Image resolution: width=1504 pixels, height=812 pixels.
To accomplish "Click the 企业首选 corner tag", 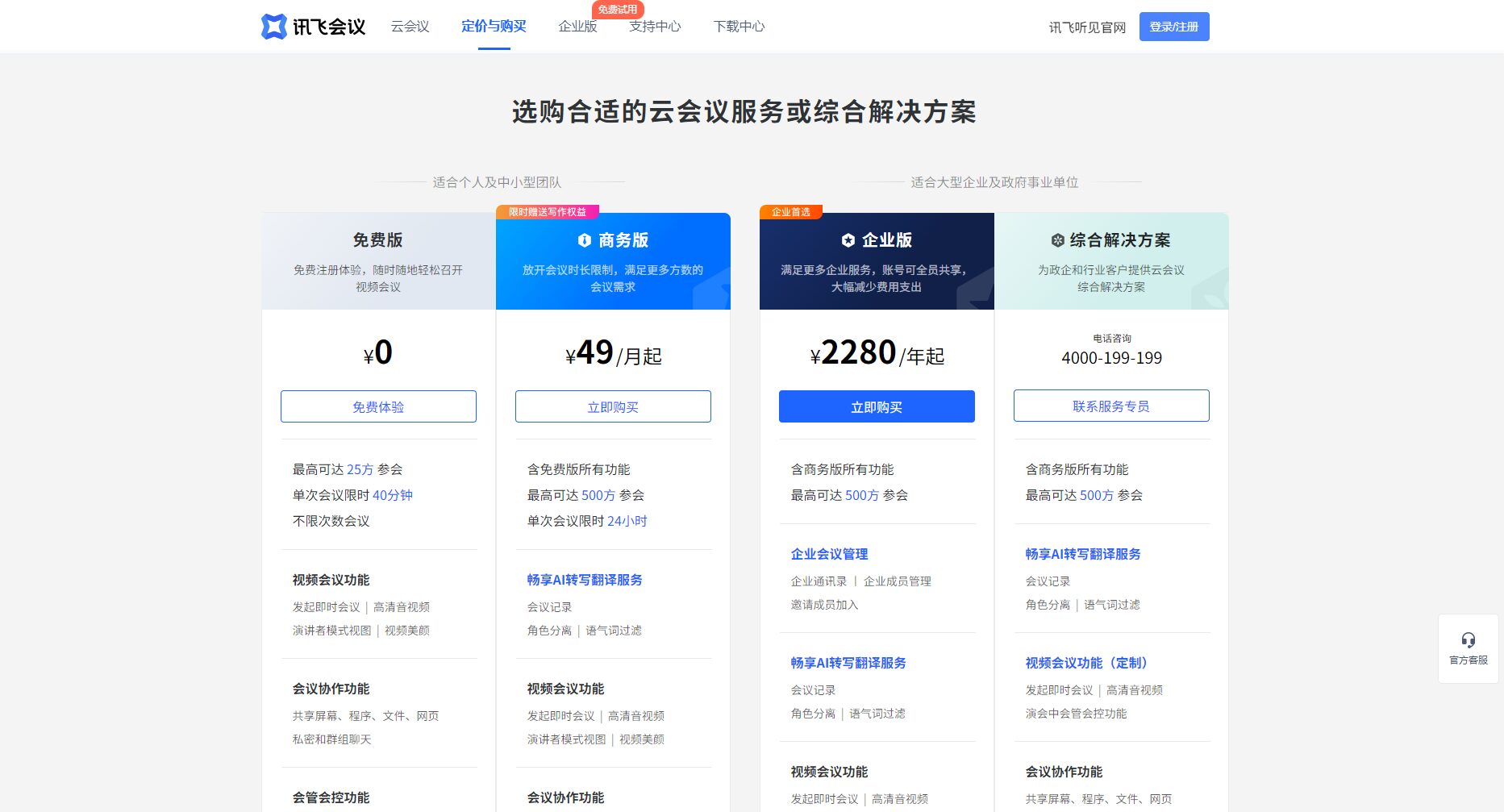I will point(790,212).
